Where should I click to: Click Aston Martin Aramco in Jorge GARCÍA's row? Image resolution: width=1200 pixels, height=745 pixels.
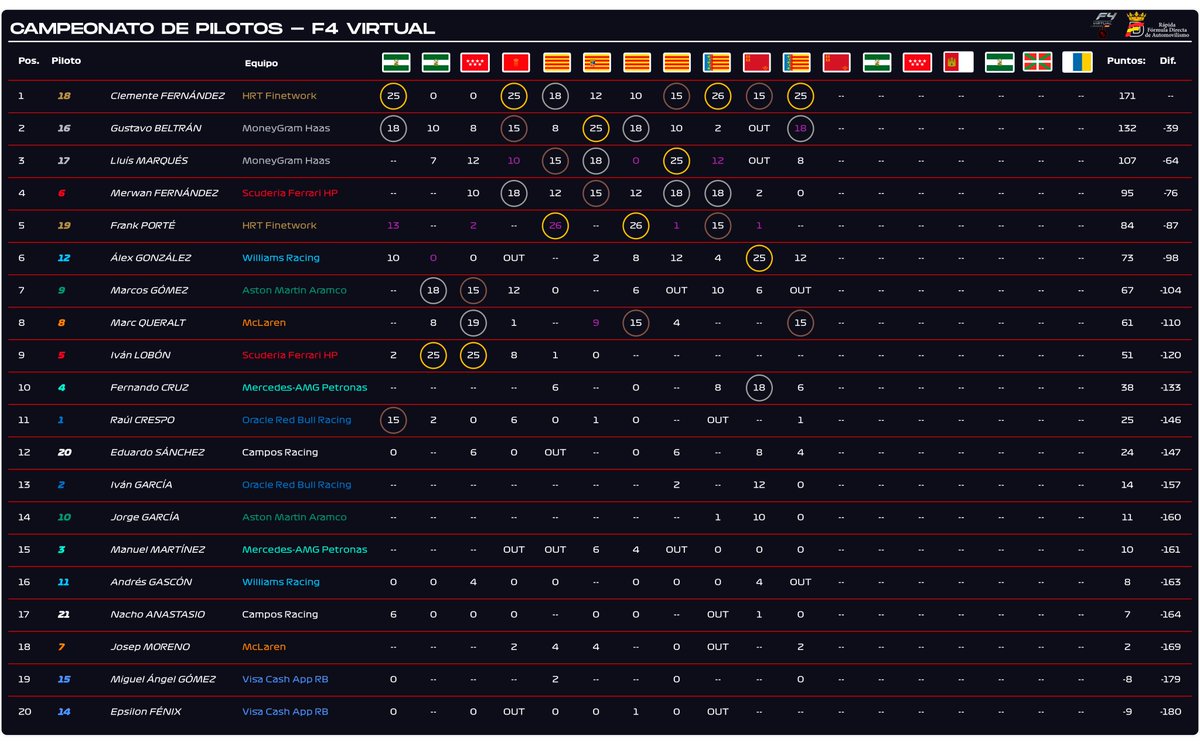click(294, 517)
